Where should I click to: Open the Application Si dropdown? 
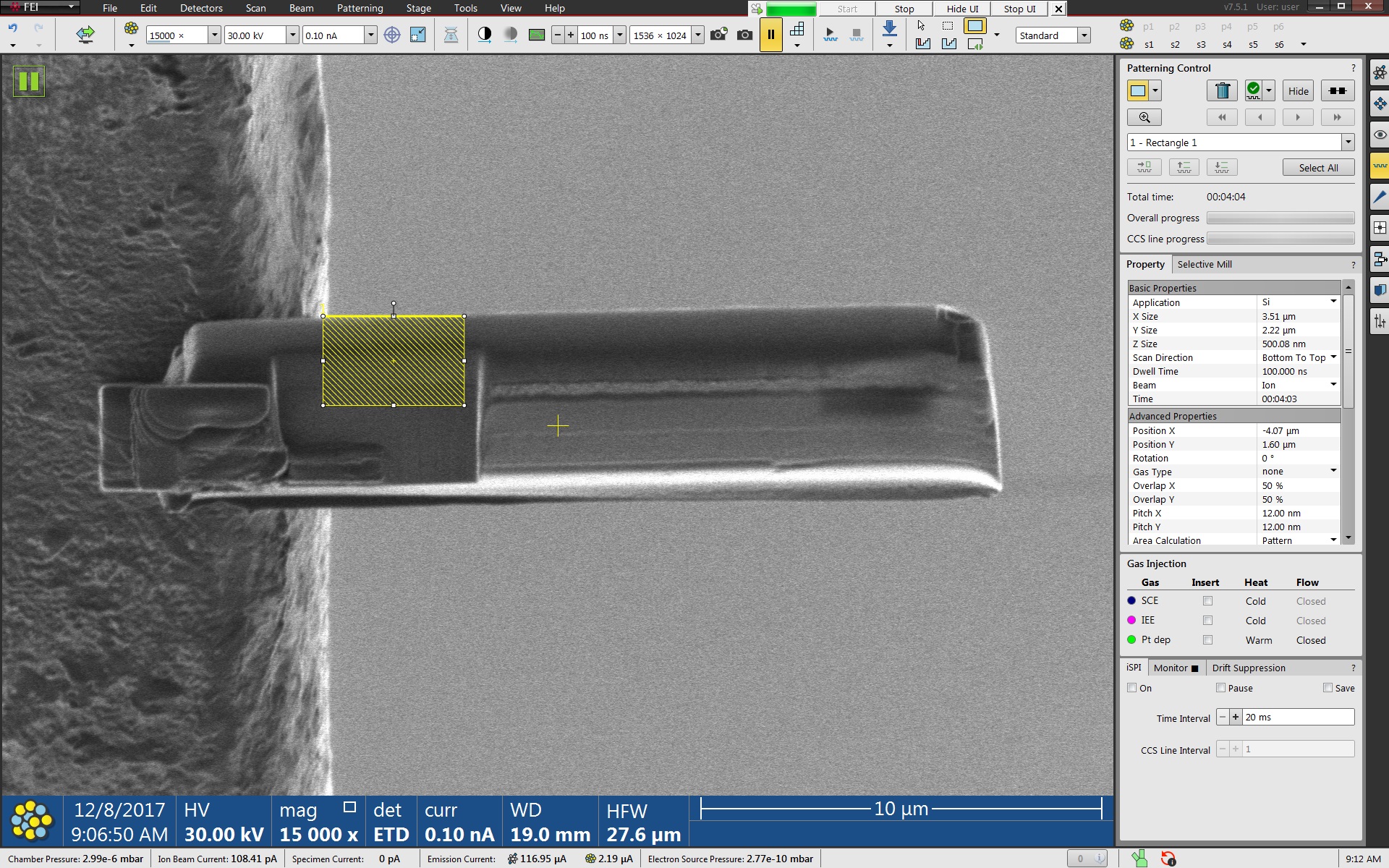1333,302
